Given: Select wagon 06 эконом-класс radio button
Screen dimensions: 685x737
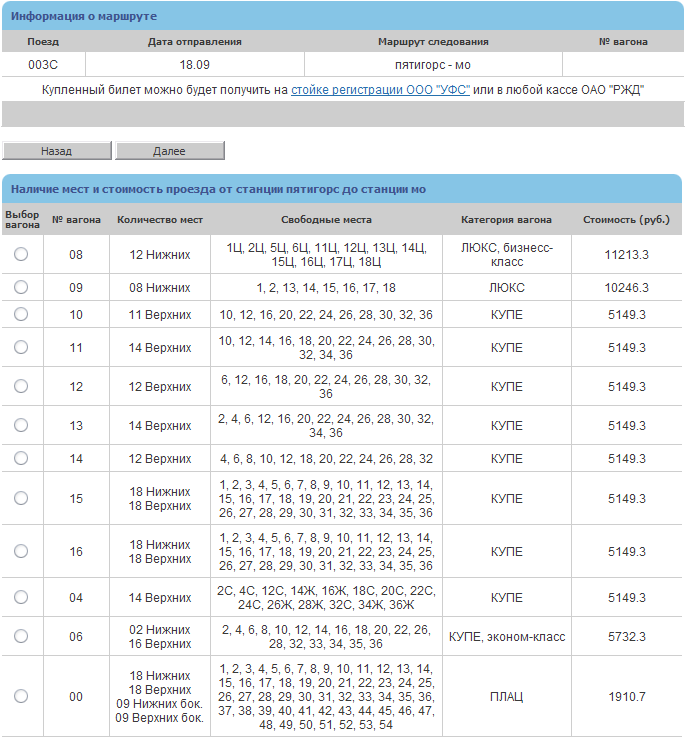Looking at the screenshot, I should (21, 637).
